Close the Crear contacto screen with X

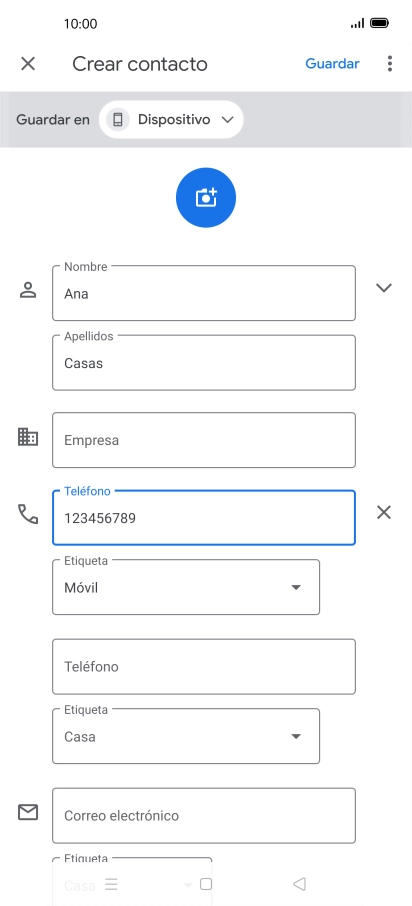[28, 64]
